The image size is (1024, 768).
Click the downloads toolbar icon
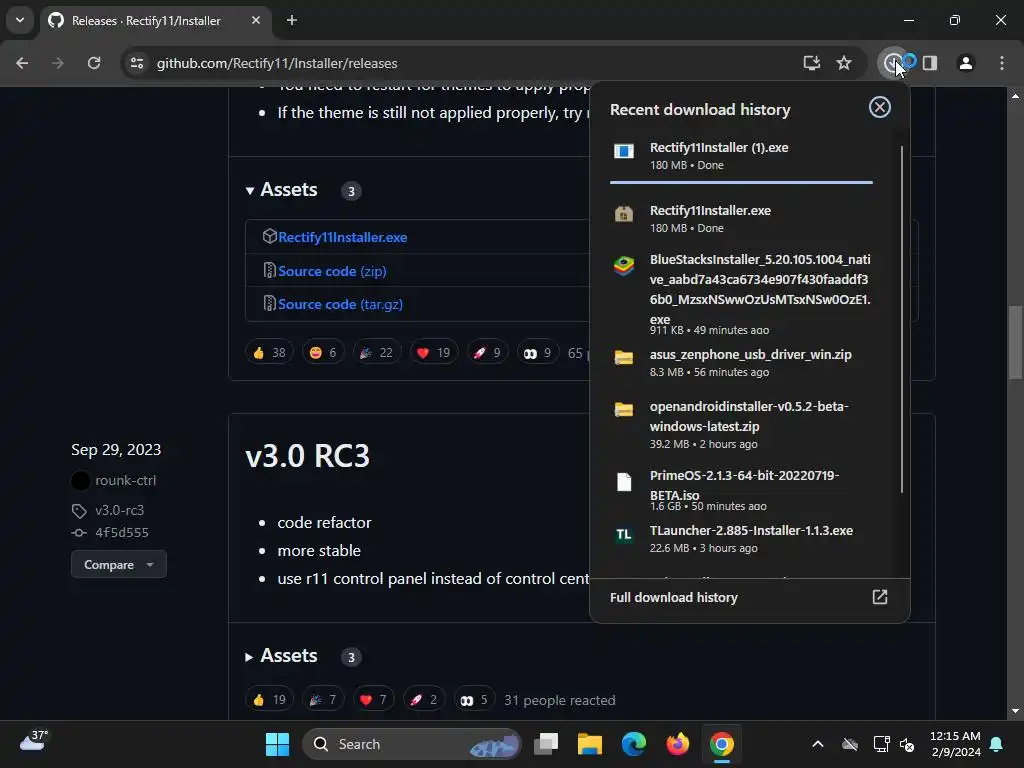(893, 63)
